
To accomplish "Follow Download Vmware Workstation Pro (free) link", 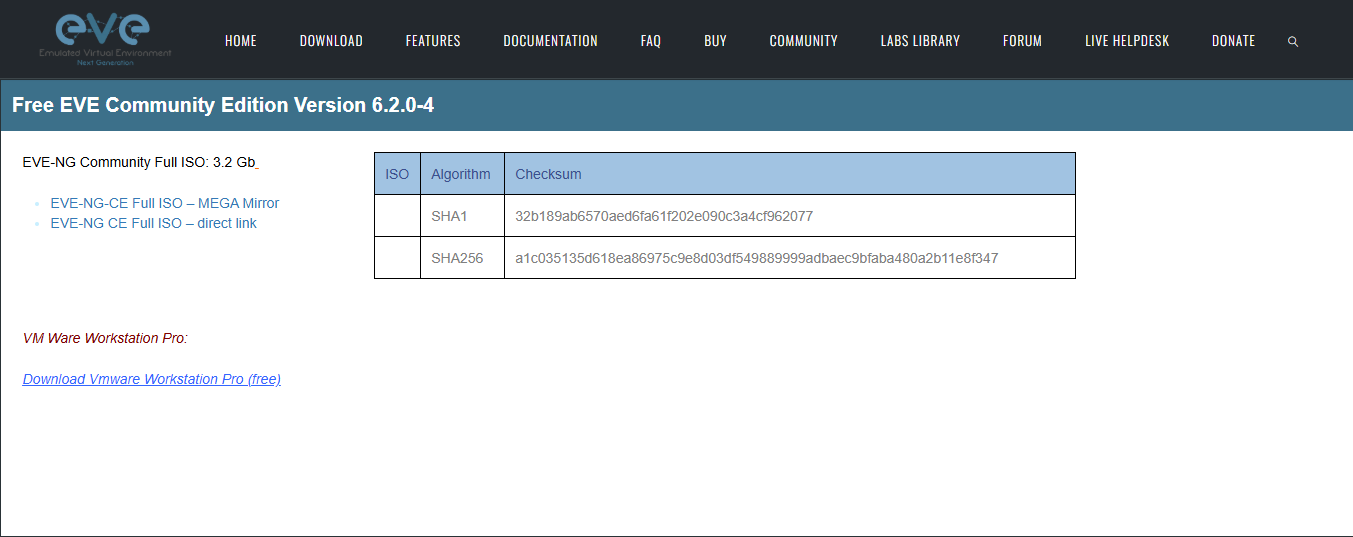I will (152, 379).
